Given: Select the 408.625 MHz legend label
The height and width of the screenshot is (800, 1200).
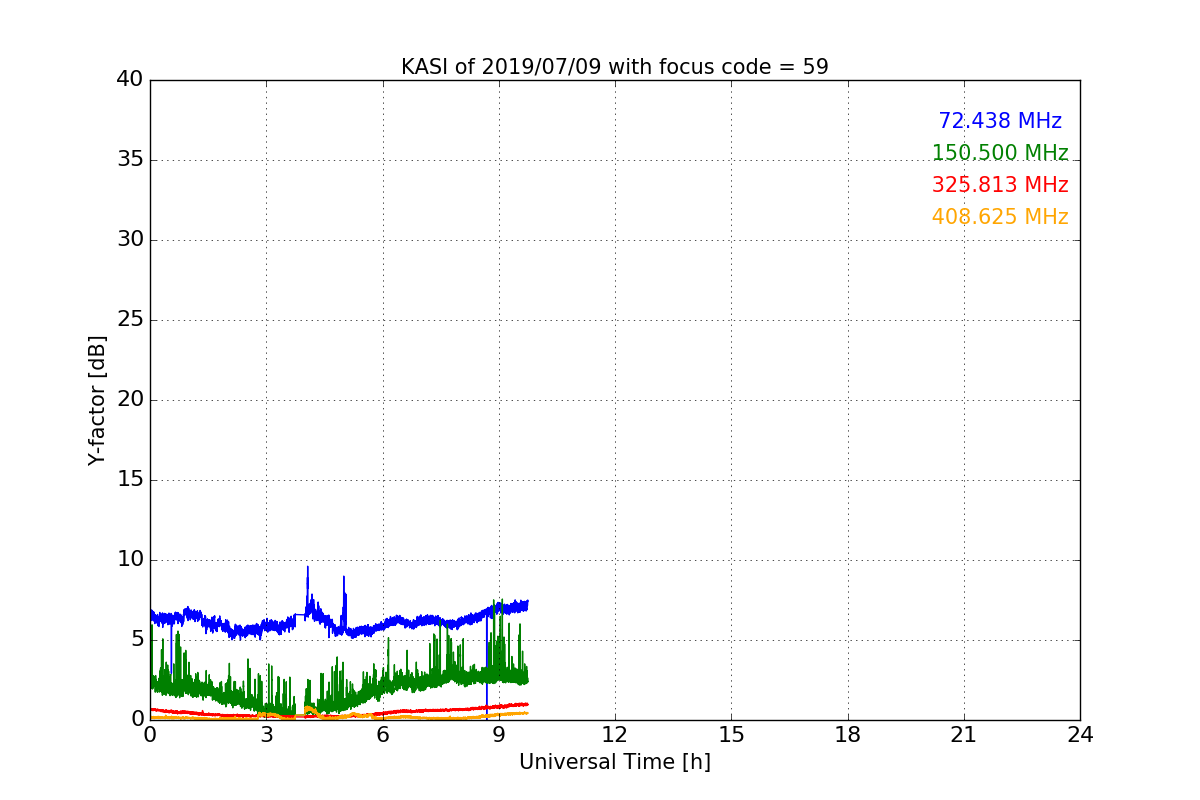Looking at the screenshot, I should coord(1000,217).
